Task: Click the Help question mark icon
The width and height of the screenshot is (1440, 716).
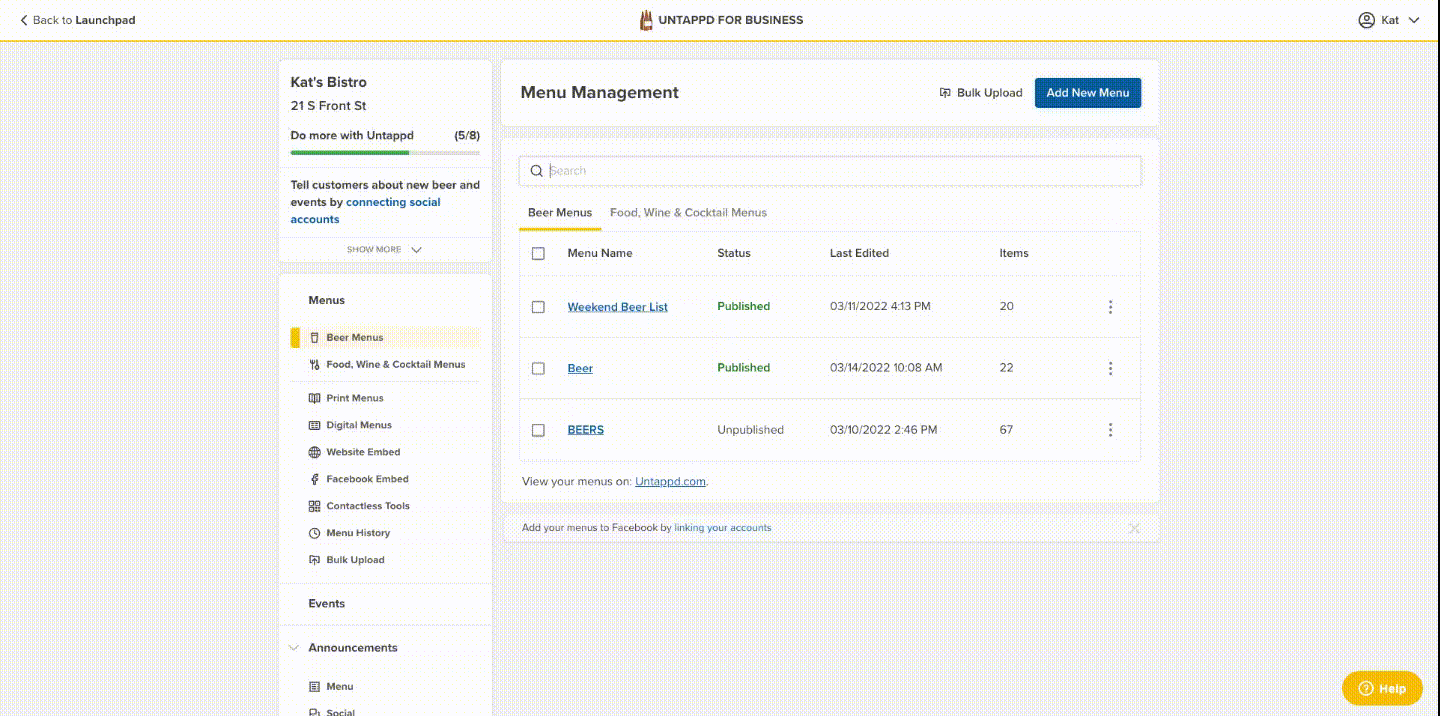Action: [x=1366, y=688]
